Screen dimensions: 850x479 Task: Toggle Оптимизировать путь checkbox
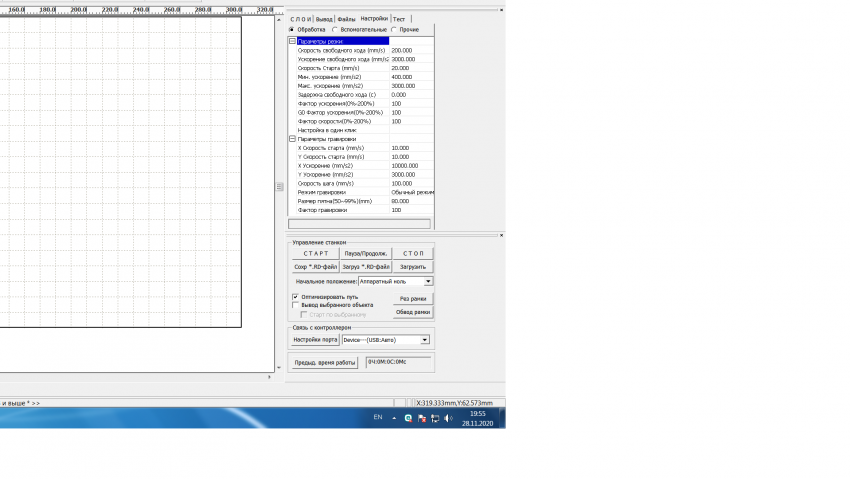[x=295, y=297]
